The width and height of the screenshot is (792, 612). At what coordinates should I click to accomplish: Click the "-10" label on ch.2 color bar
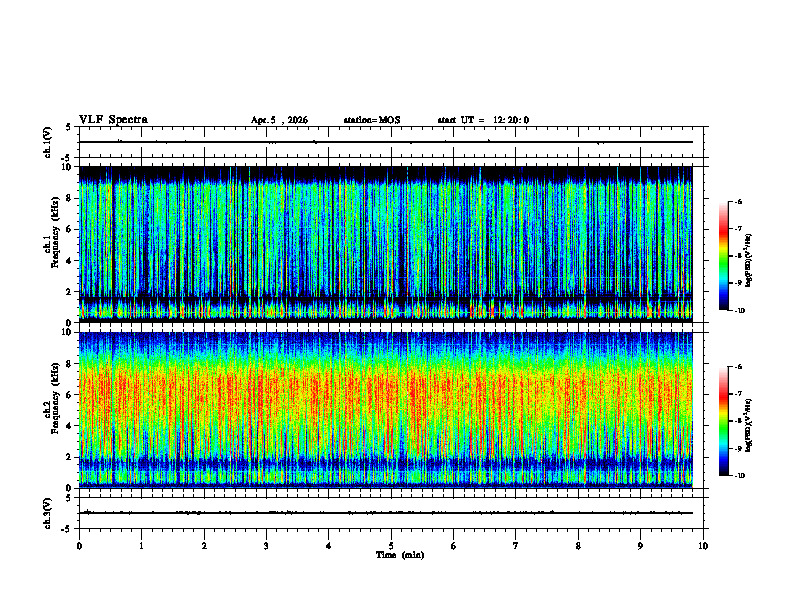(x=740, y=476)
